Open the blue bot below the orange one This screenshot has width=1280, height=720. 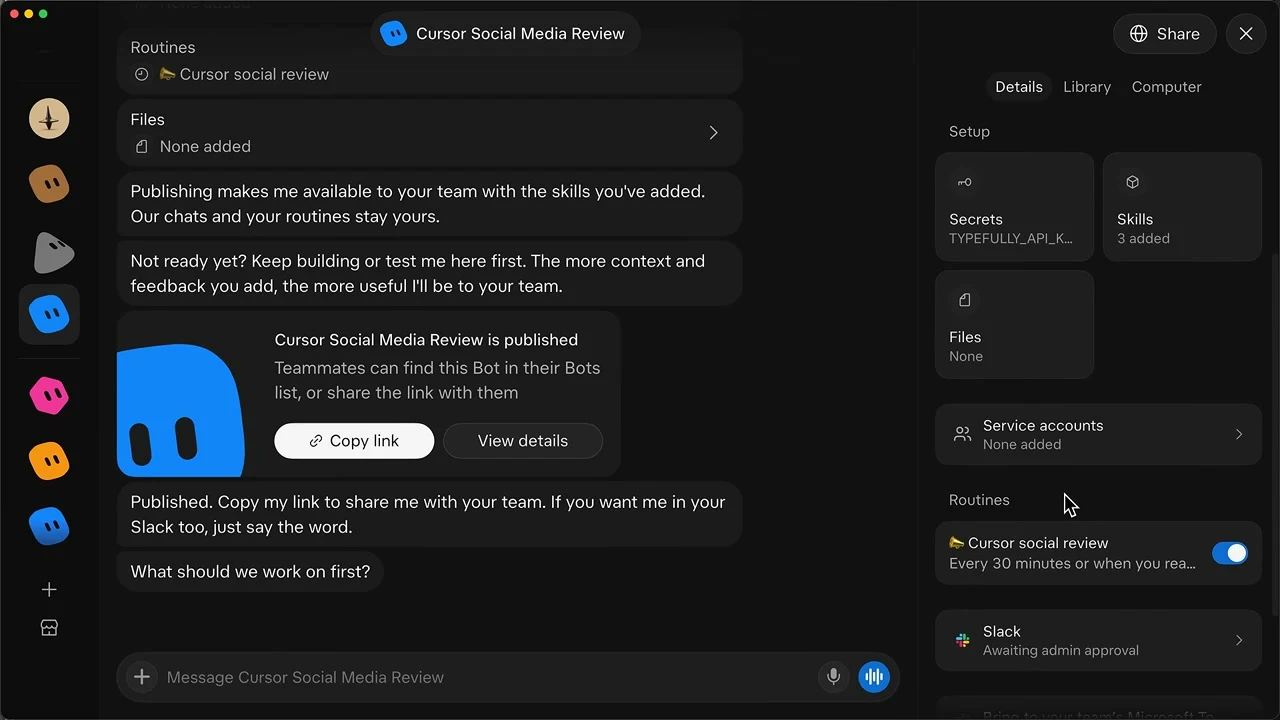click(49, 526)
